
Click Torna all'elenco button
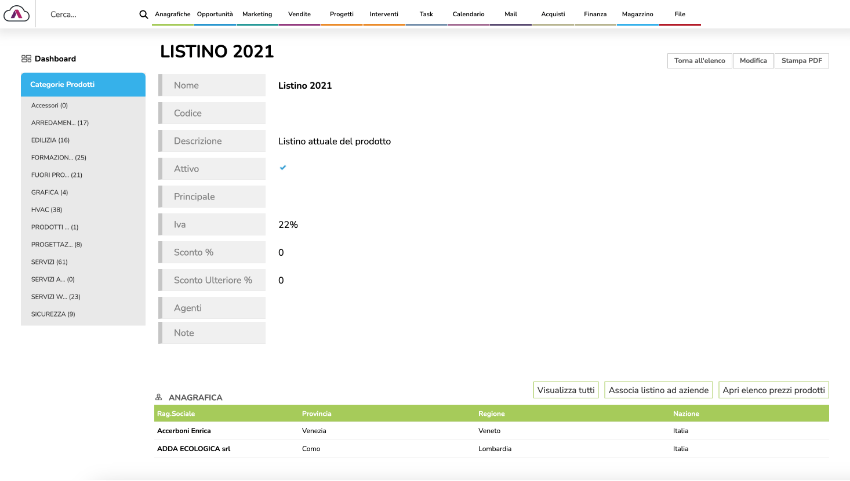coord(700,61)
